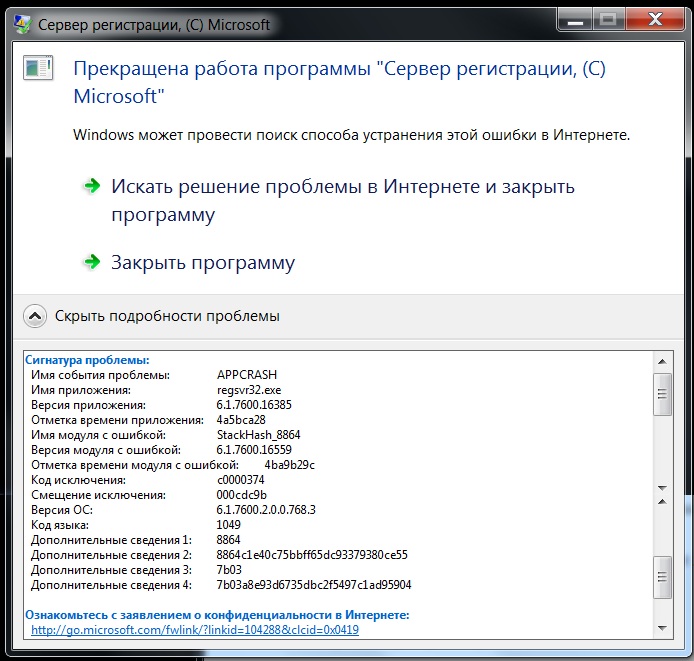694x661 pixels.
Task: Click the program crash icon beside the heading
Action: 39,68
